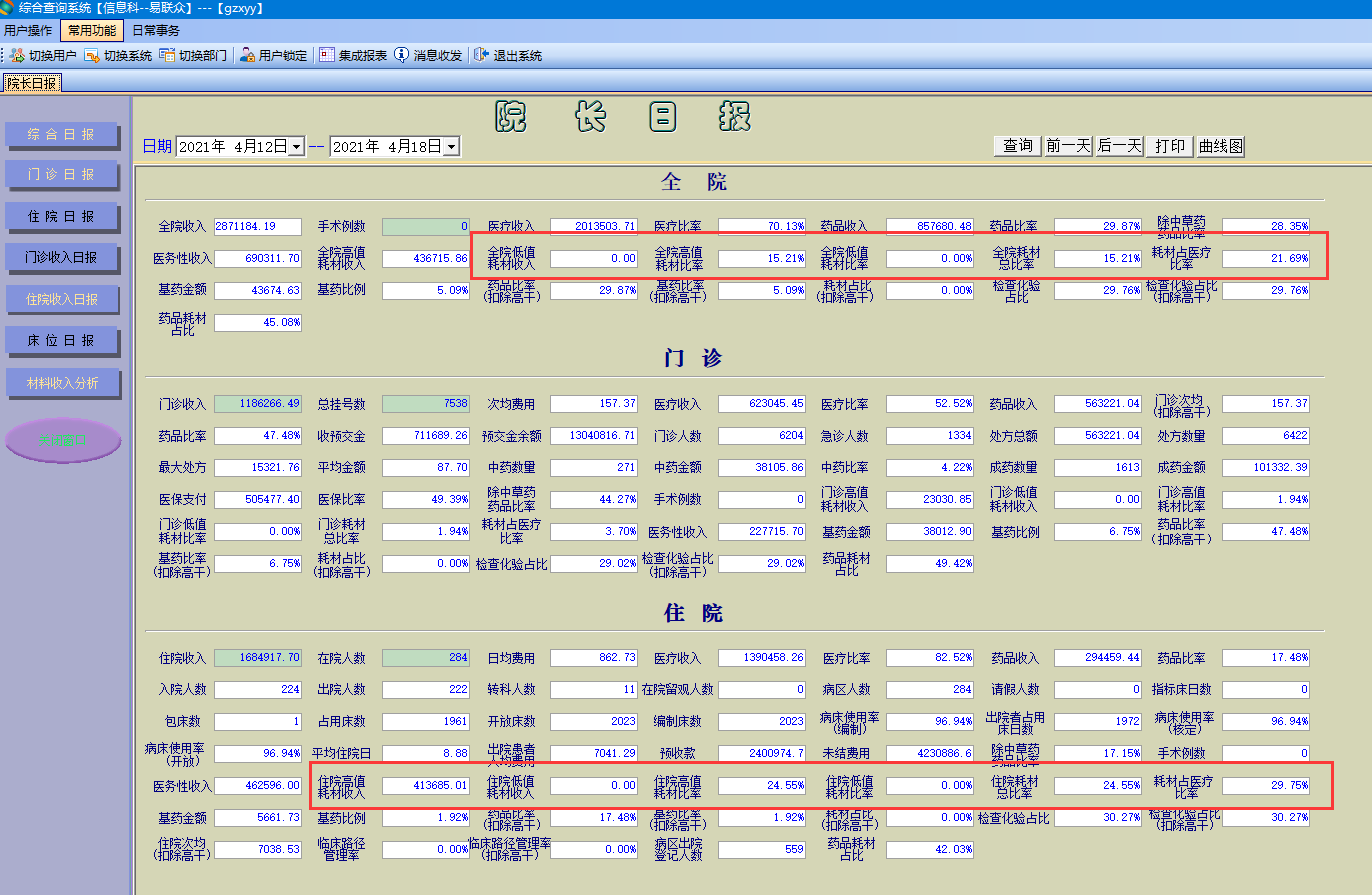The image size is (1372, 895).
Task: Open 床位日报 in the sidebar
Action: point(62,341)
